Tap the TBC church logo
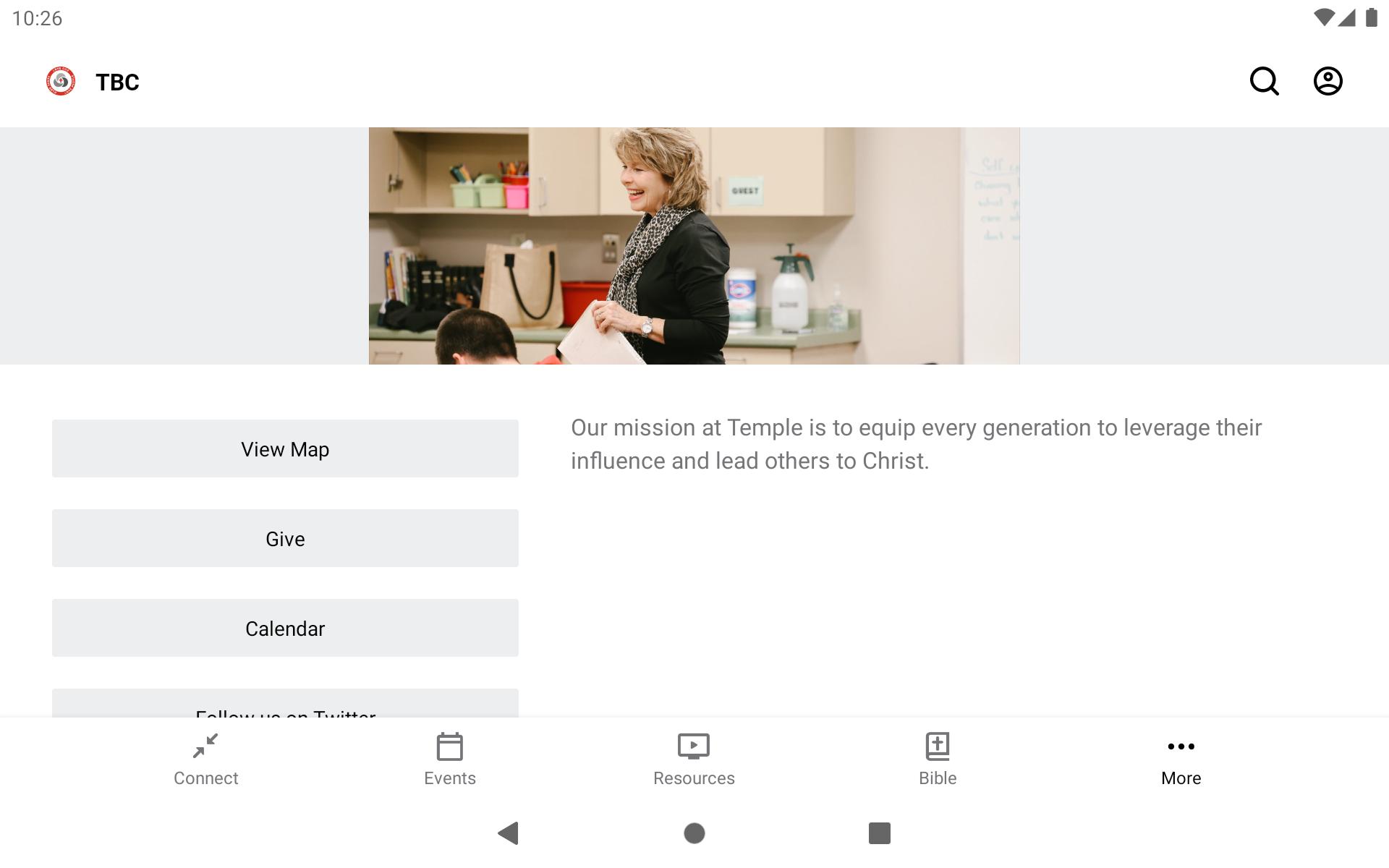This screenshot has width=1389, height=868. pyautogui.click(x=61, y=81)
